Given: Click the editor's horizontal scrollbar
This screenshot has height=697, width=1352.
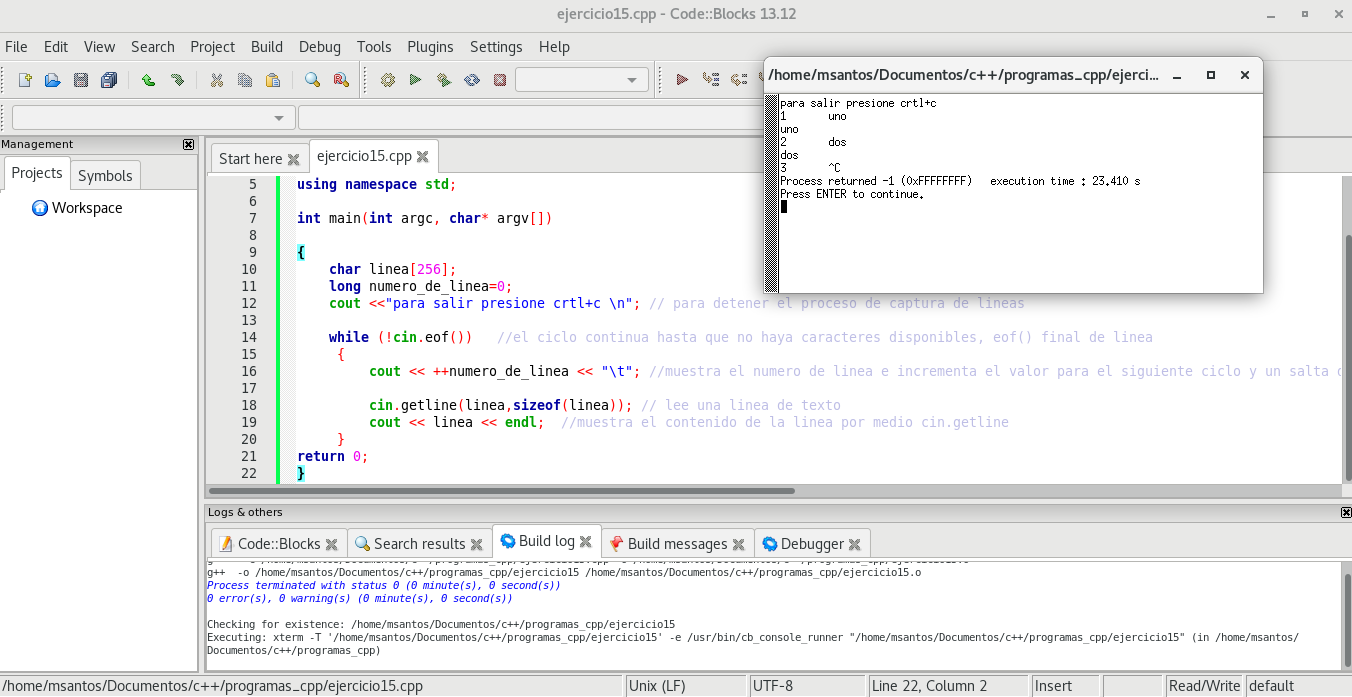Looking at the screenshot, I should coord(500,491).
